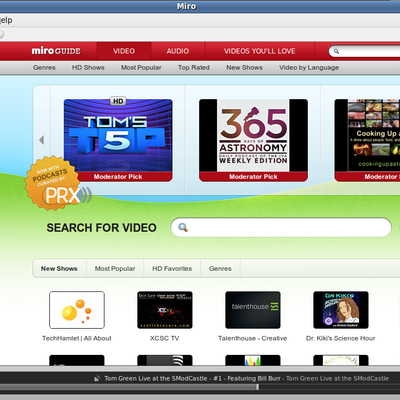The width and height of the screenshot is (400, 400).
Task: Open Video by Language in the submenu
Action: [x=309, y=68]
